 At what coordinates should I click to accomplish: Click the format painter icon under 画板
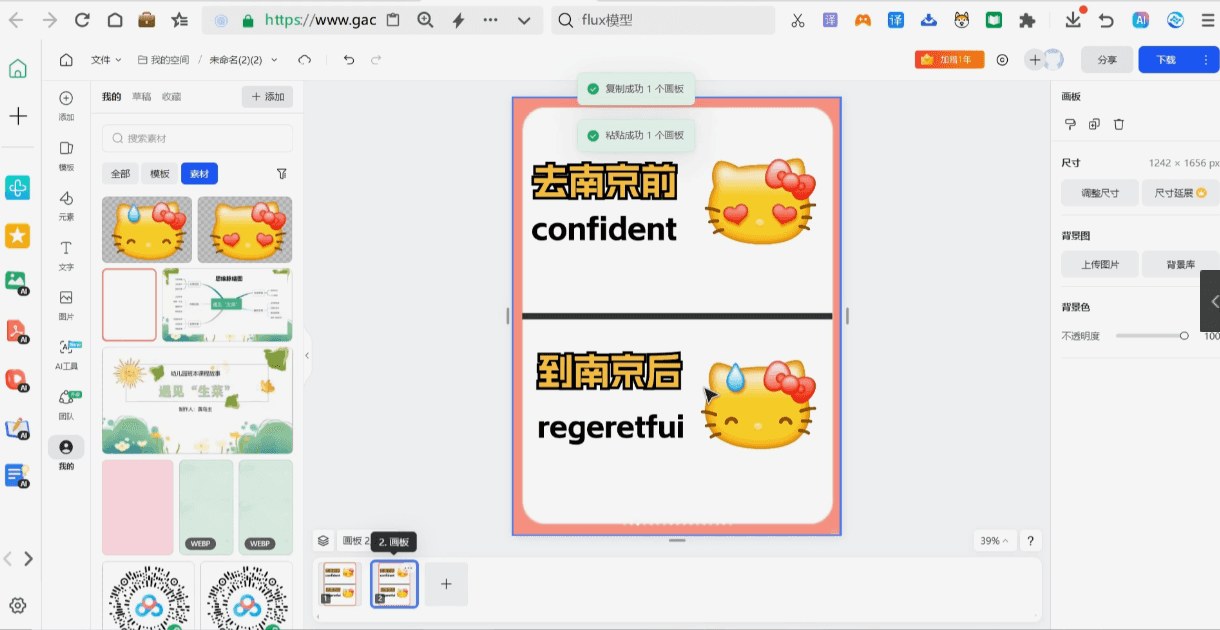tap(1070, 124)
